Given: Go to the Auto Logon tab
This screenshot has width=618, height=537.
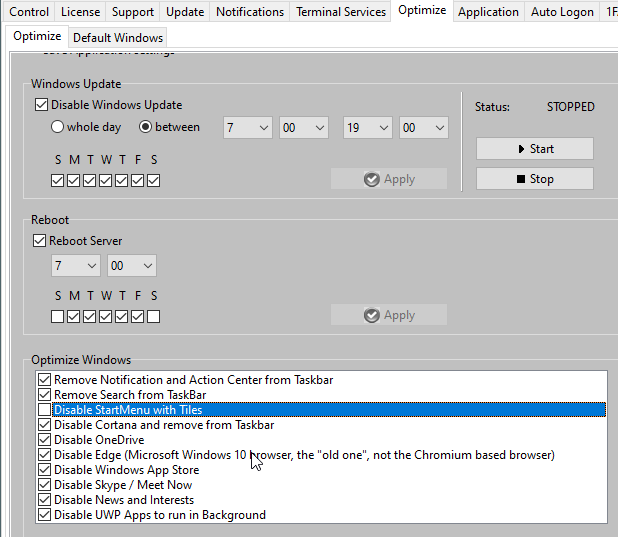Looking at the screenshot, I should tap(560, 12).
